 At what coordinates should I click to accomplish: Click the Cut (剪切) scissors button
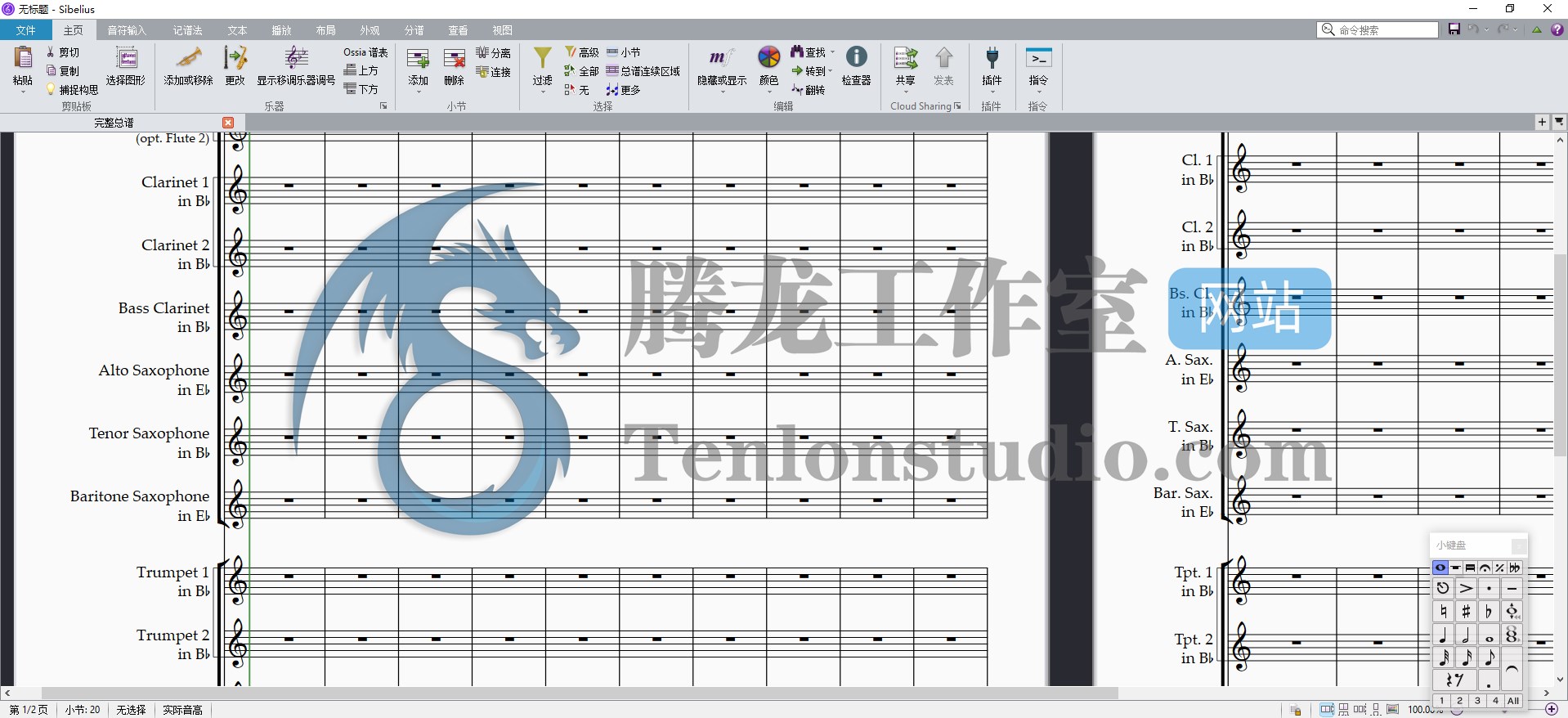point(63,52)
